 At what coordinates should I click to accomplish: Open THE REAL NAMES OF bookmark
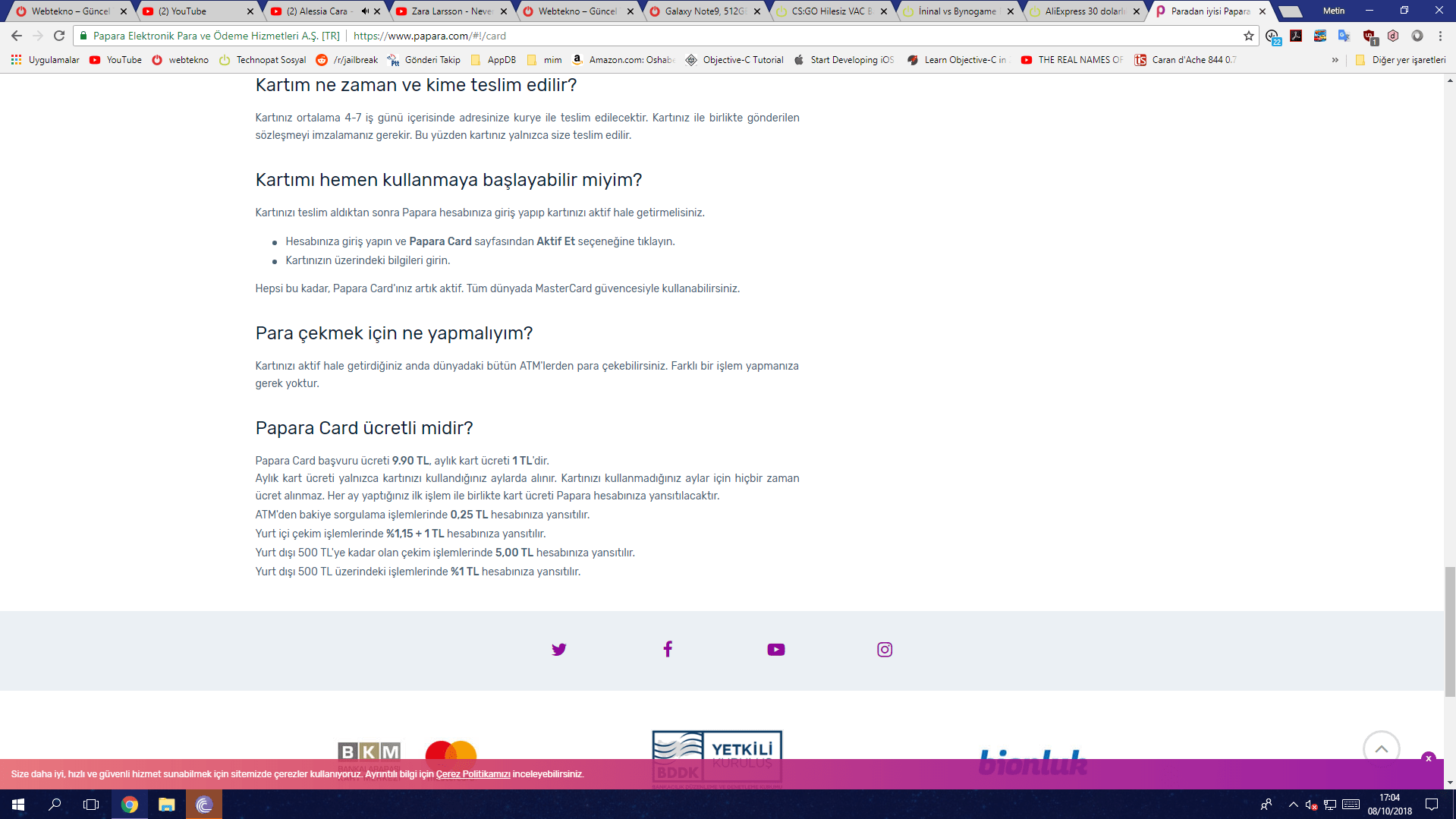click(1072, 60)
